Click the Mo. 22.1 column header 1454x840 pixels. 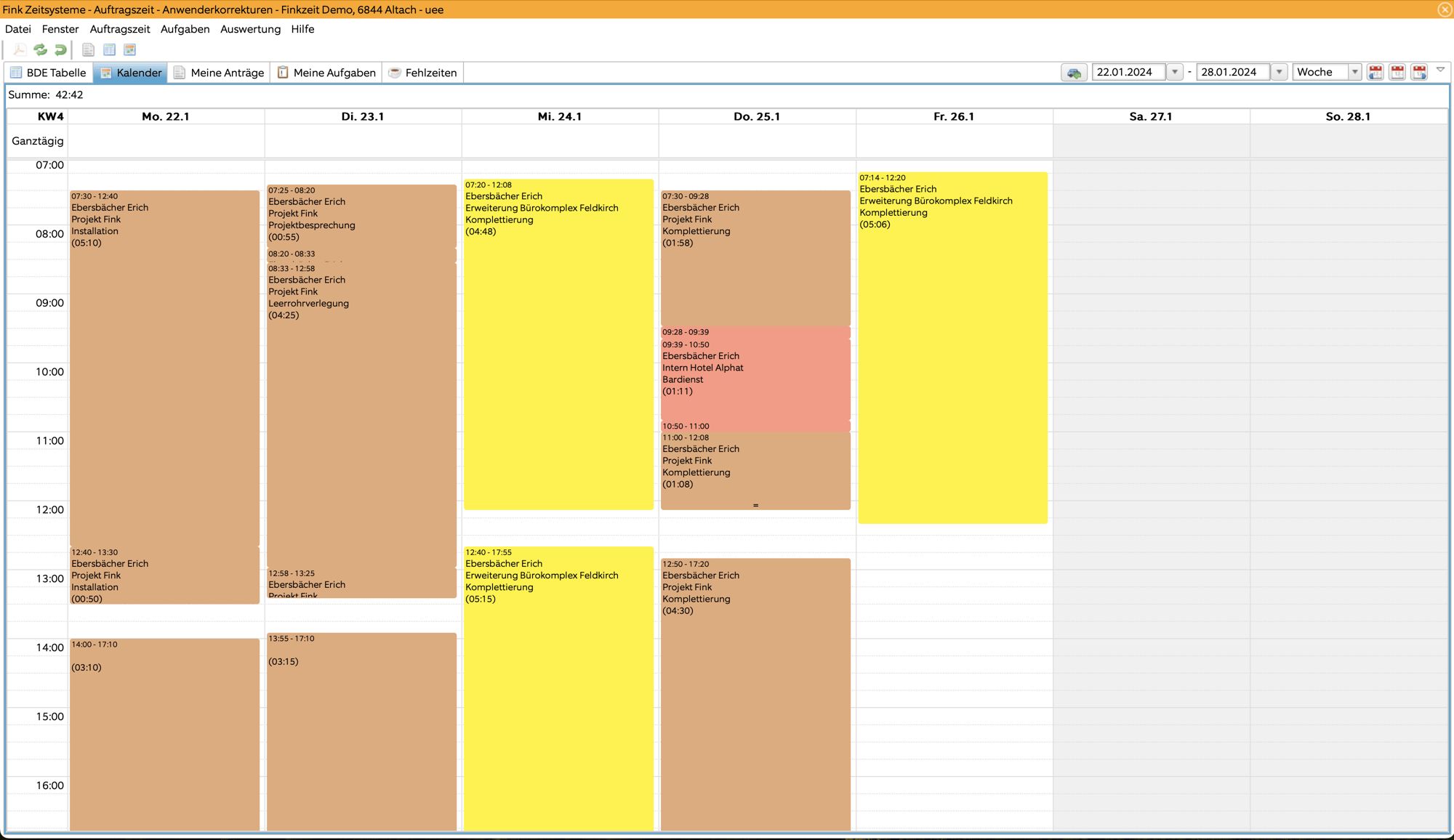click(166, 116)
